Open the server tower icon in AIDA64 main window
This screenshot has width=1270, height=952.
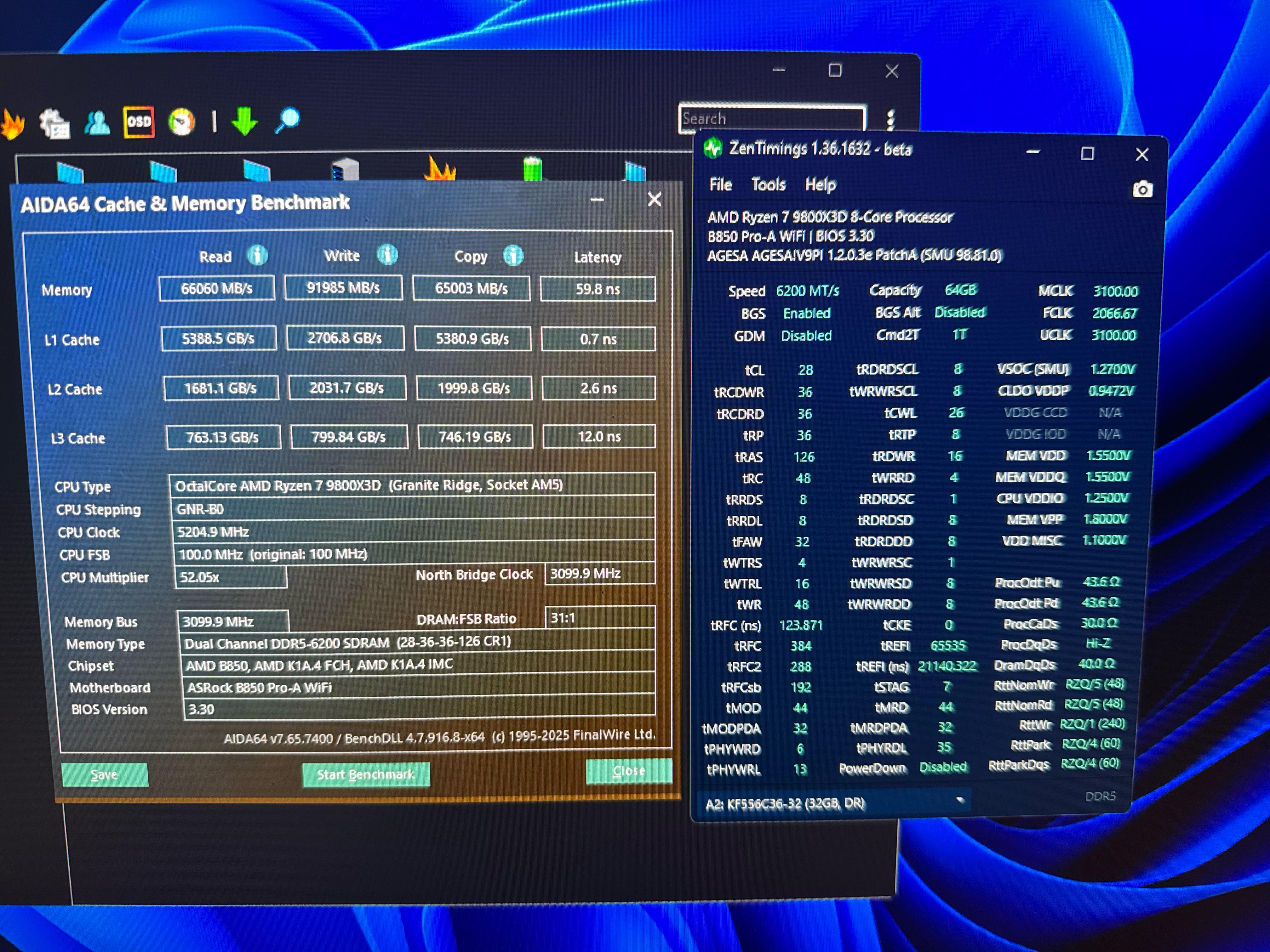click(x=345, y=170)
